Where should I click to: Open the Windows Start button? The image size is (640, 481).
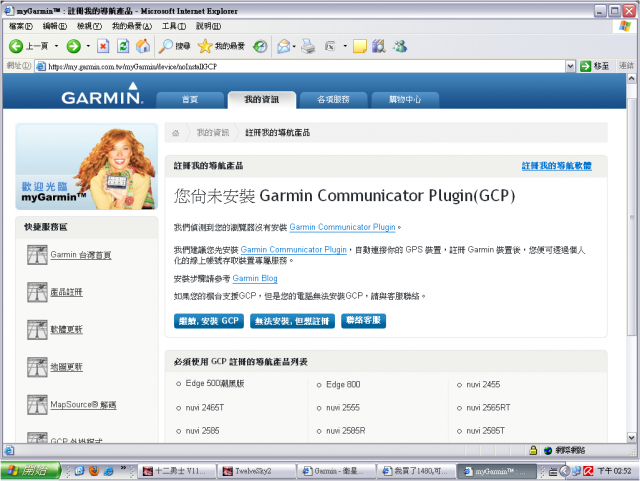(30, 471)
